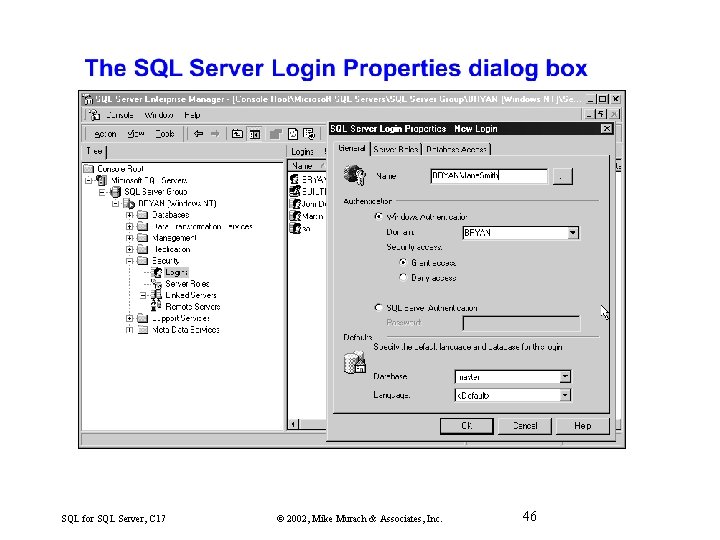Click the Databases folder icon
This screenshot has width=720, height=540.
[143, 215]
